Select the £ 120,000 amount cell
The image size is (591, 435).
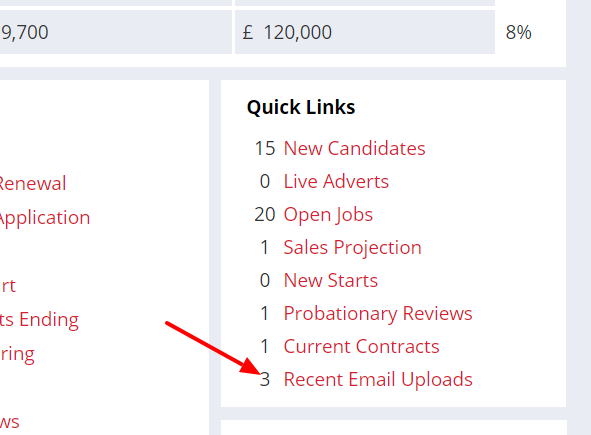tap(365, 32)
